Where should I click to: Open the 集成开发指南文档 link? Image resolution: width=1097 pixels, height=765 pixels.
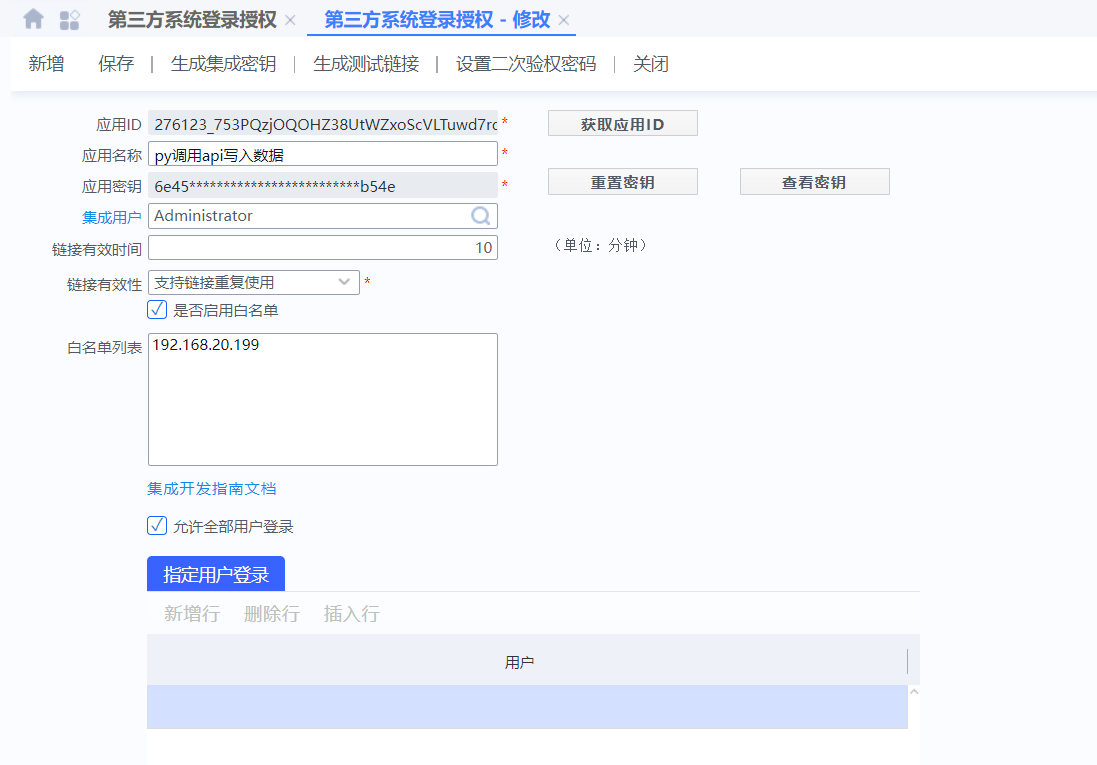(x=212, y=489)
